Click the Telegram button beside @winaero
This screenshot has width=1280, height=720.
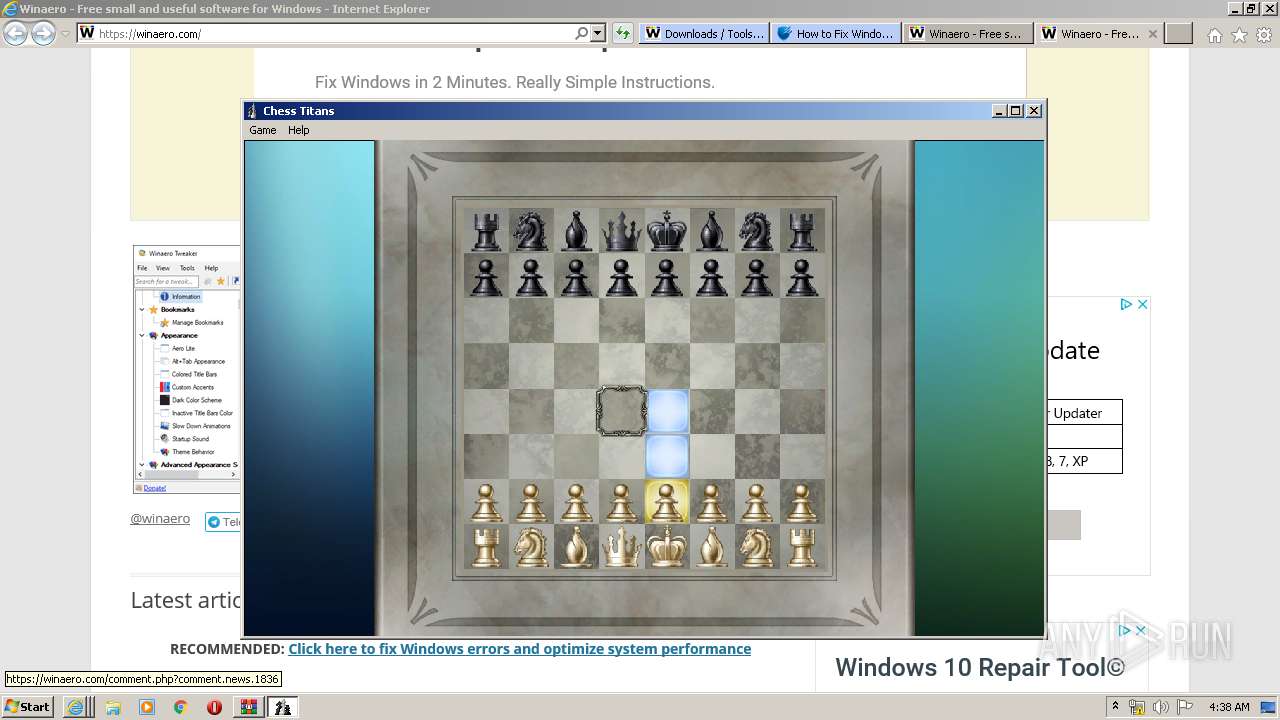(223, 522)
